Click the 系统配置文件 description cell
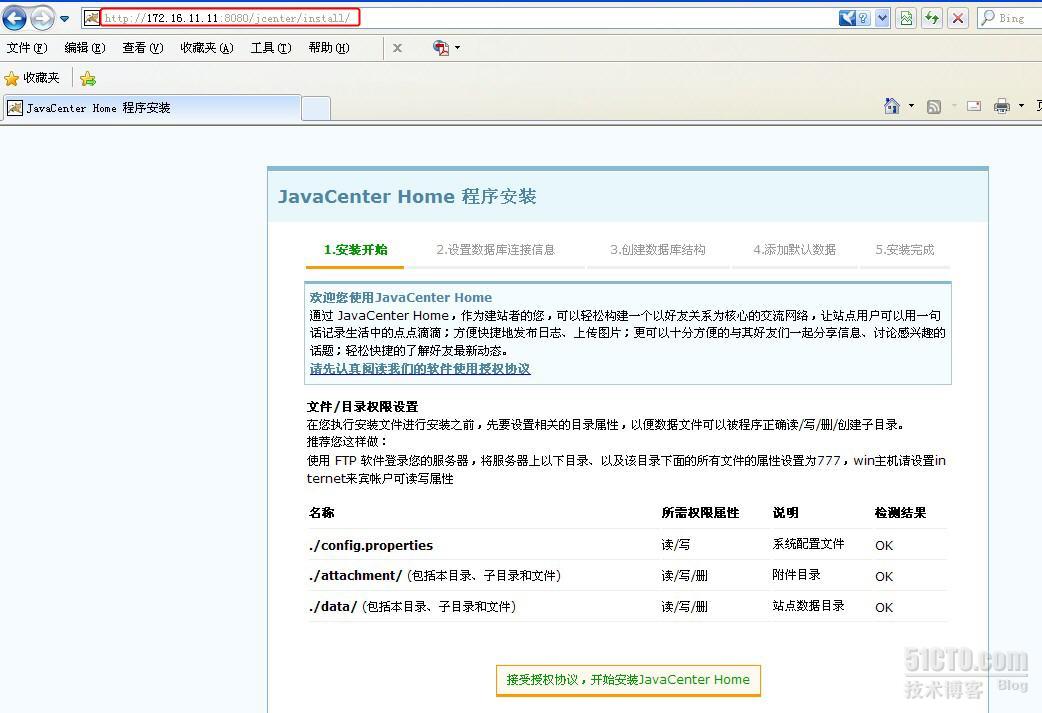 [808, 544]
